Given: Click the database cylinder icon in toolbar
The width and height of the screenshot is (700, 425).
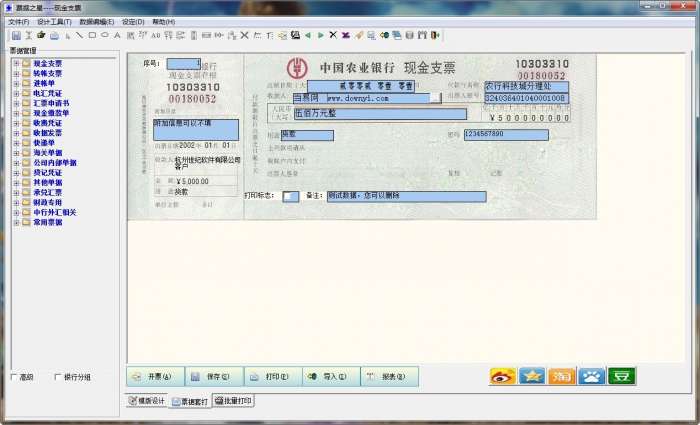Looking at the screenshot, I should coord(409,35).
